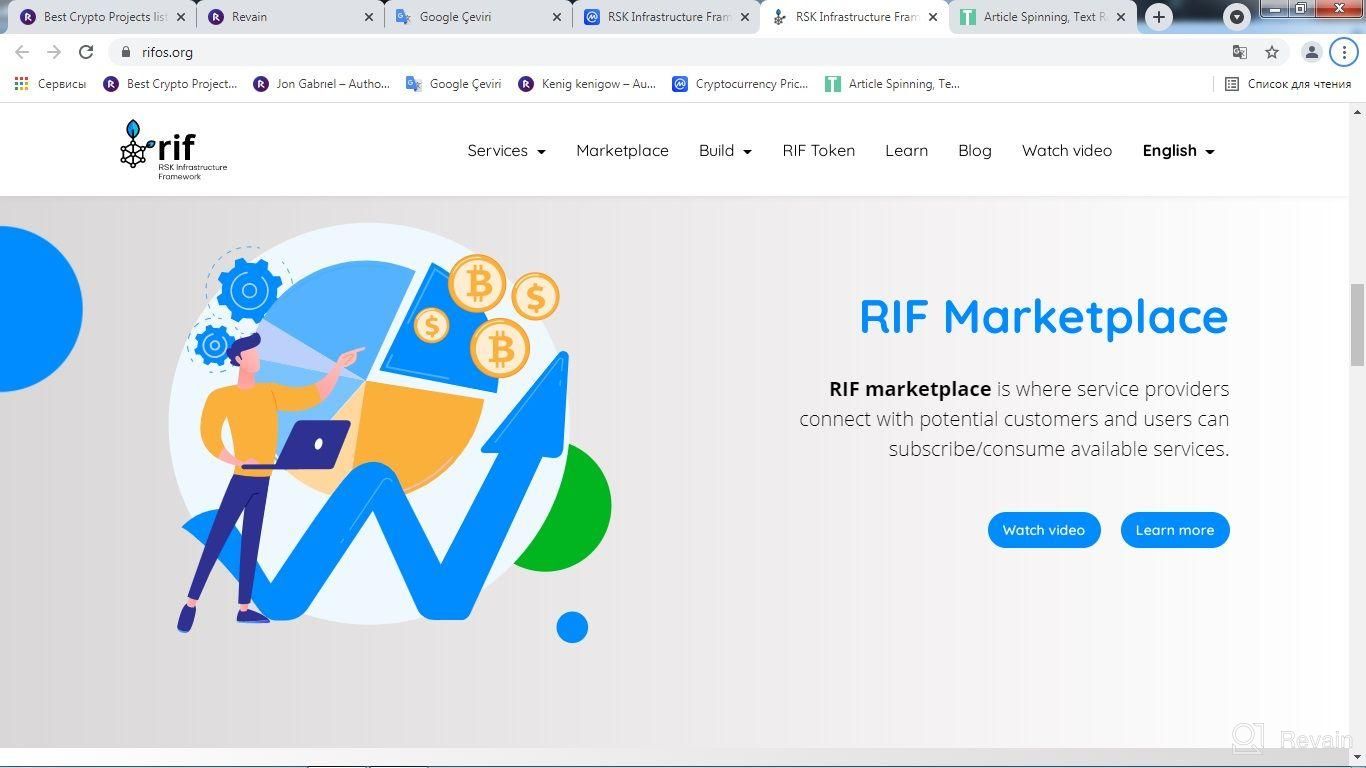Viewport: 1366px width, 768px height.
Task: Expand the Build dropdown menu
Action: click(x=725, y=151)
